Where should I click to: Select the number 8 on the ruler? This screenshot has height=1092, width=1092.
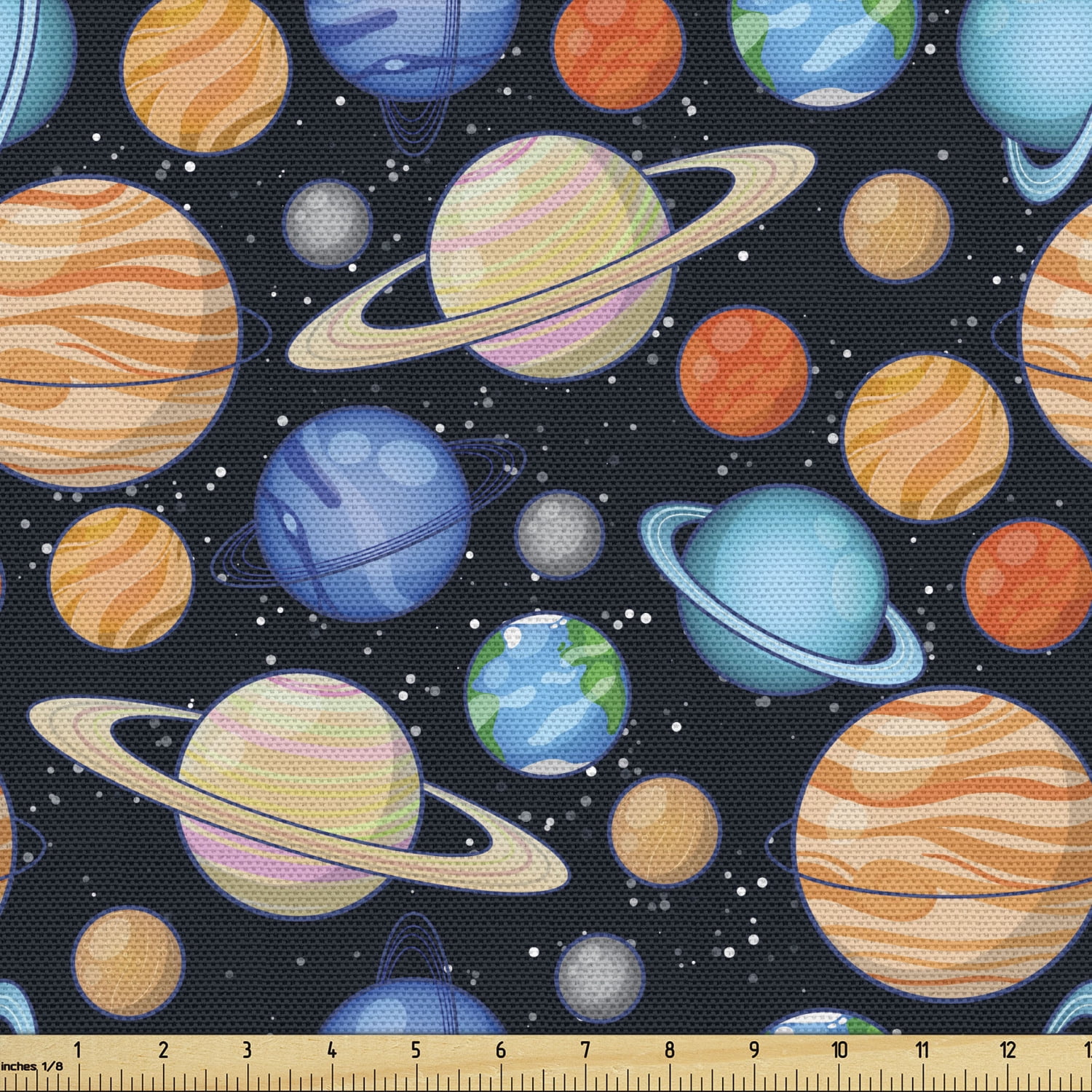coord(670,1050)
